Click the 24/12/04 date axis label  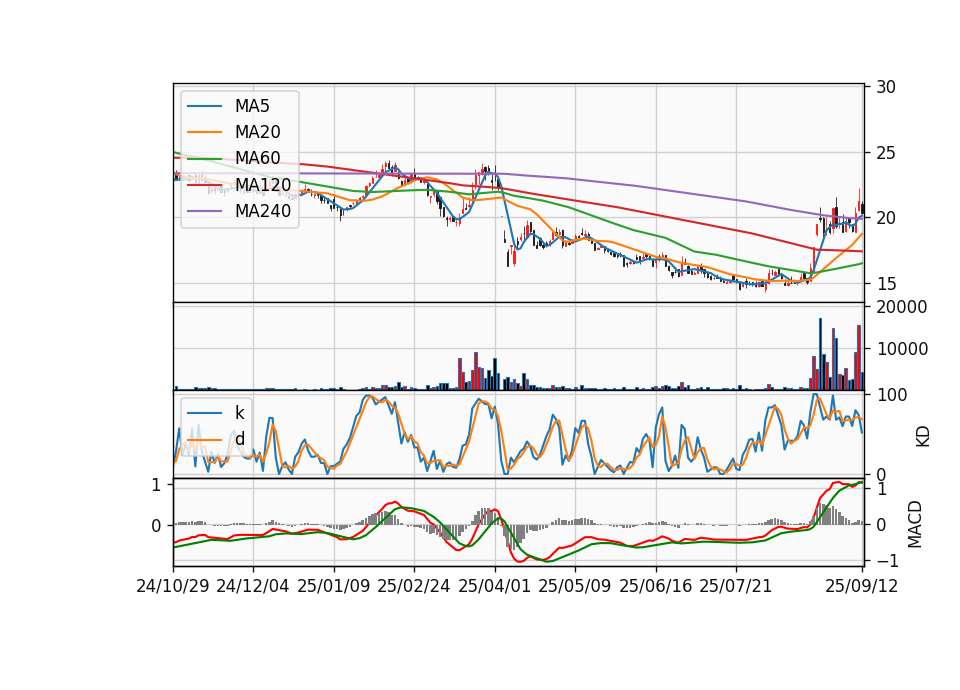[x=253, y=586]
